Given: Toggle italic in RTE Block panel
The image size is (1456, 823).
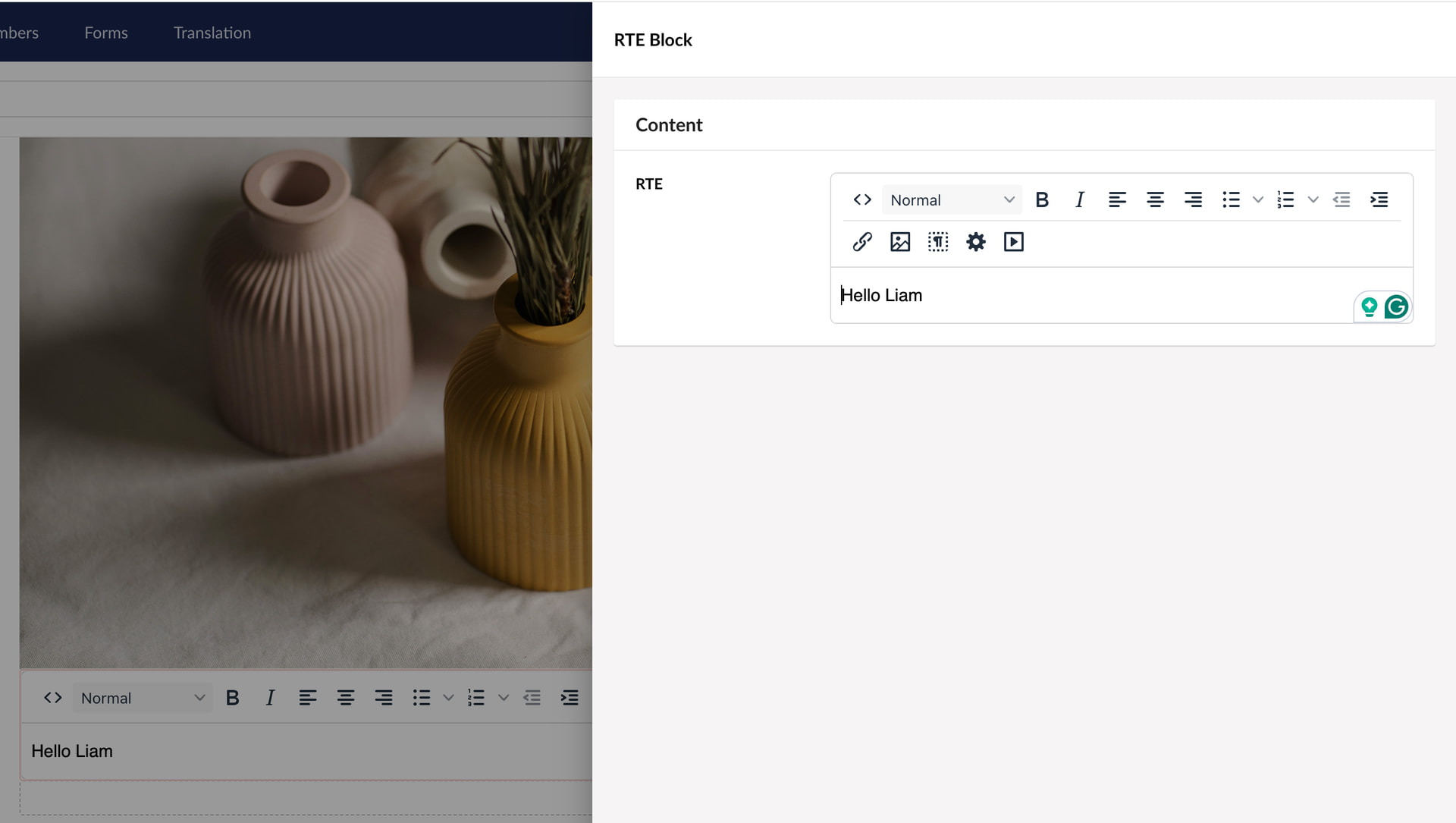Looking at the screenshot, I should point(1079,199).
